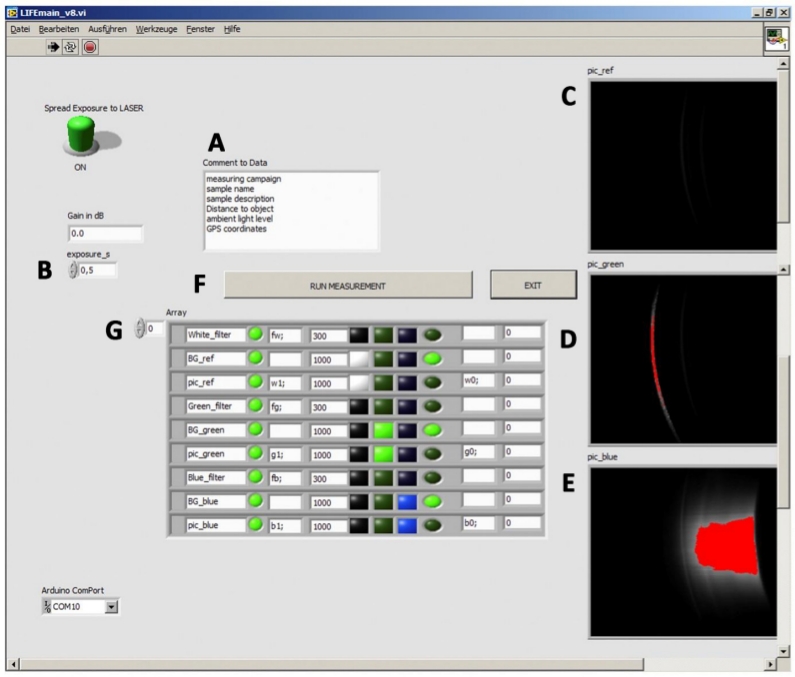Click the White_filter name field
The image size is (795, 677).
(x=215, y=335)
